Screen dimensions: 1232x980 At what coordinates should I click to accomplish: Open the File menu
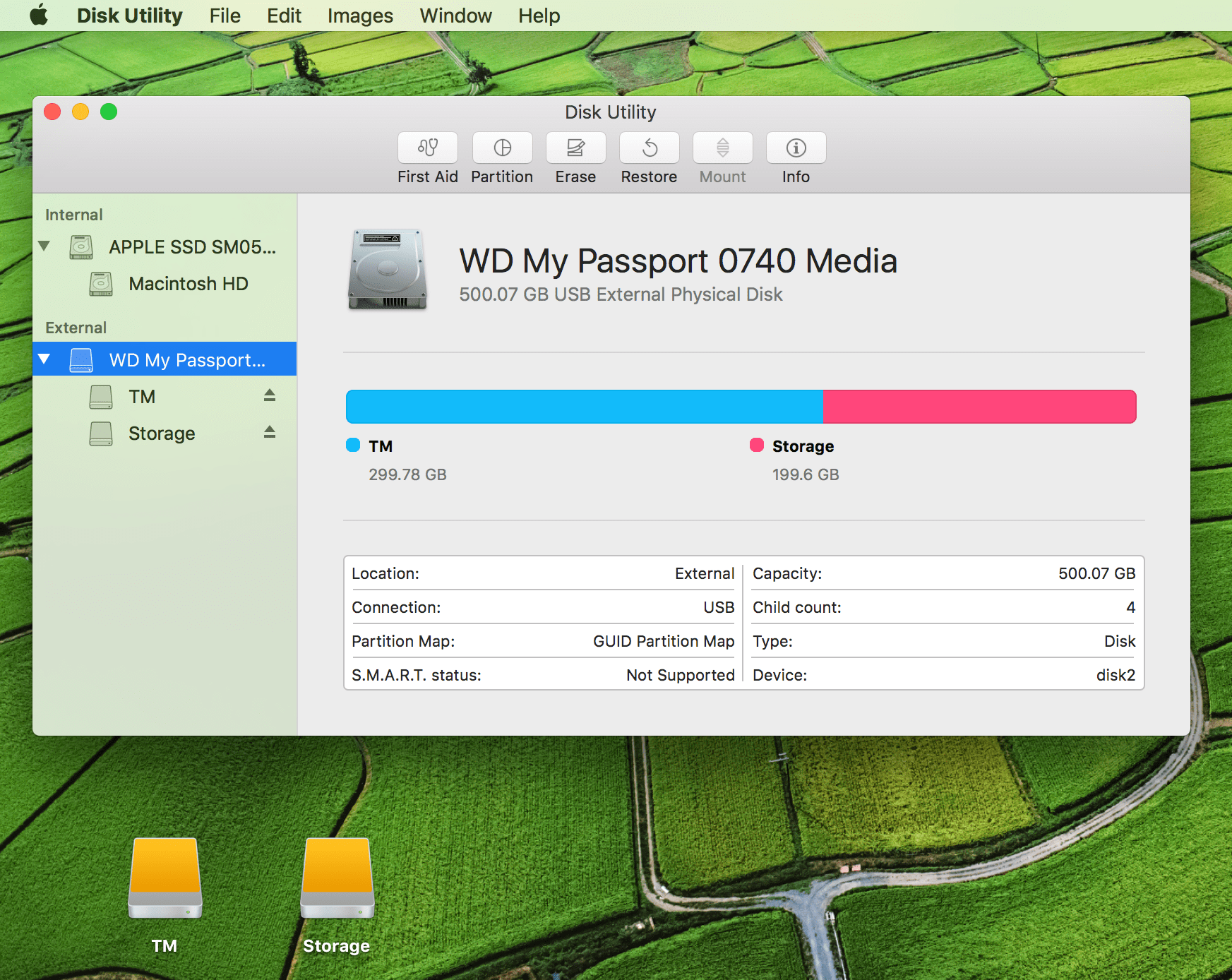point(225,16)
